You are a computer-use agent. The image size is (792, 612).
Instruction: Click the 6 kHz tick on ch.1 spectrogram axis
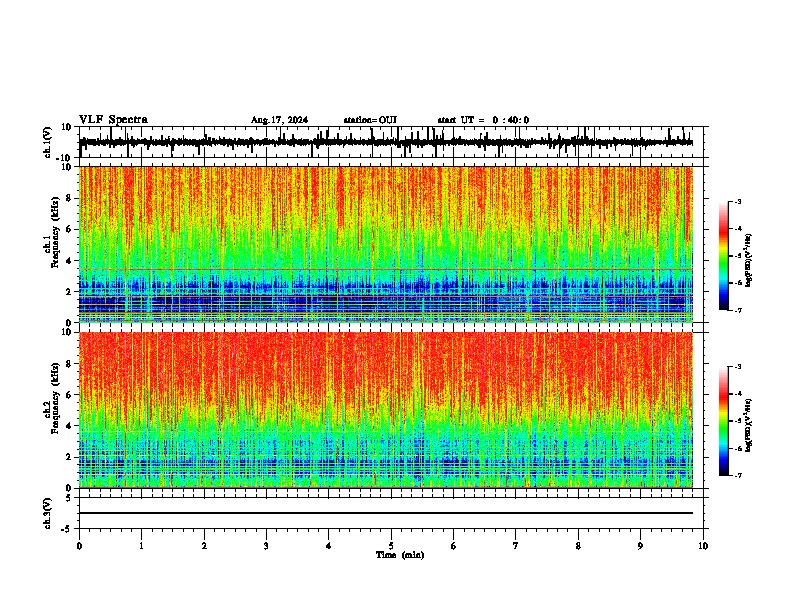[70, 229]
